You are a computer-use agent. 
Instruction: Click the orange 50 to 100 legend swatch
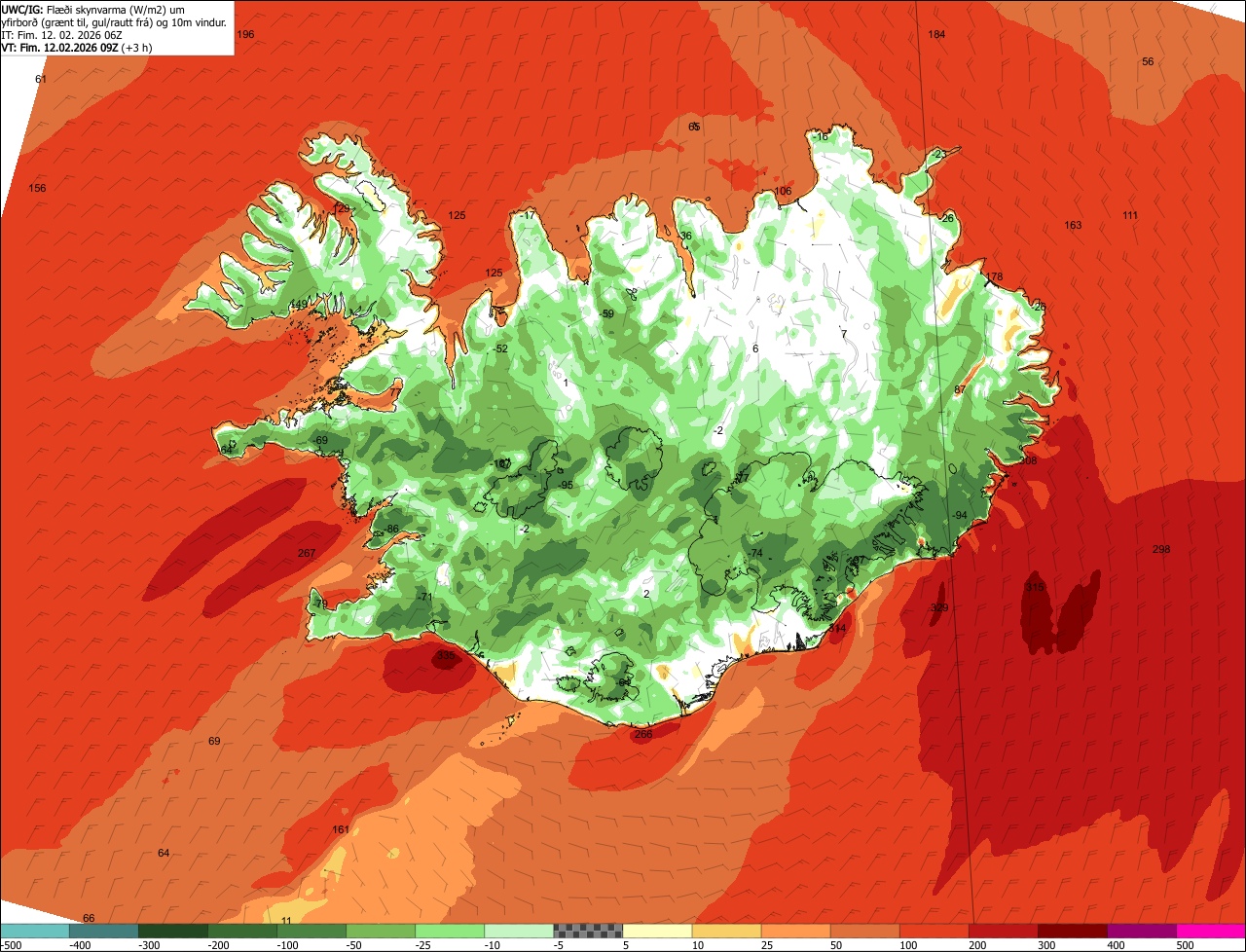[x=865, y=931]
